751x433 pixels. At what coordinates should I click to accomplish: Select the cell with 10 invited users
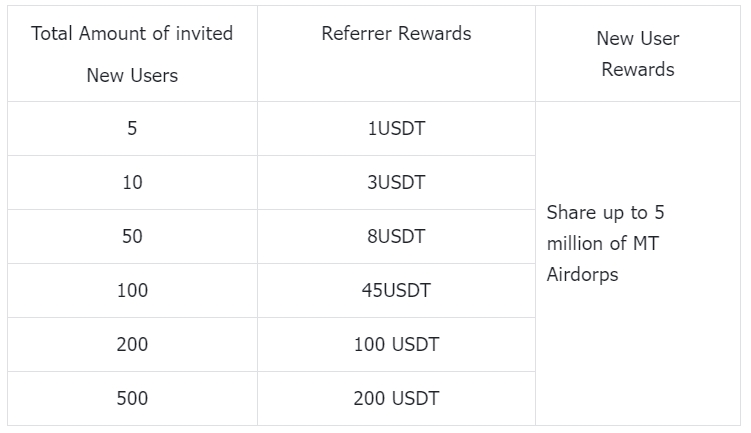[x=132, y=183]
